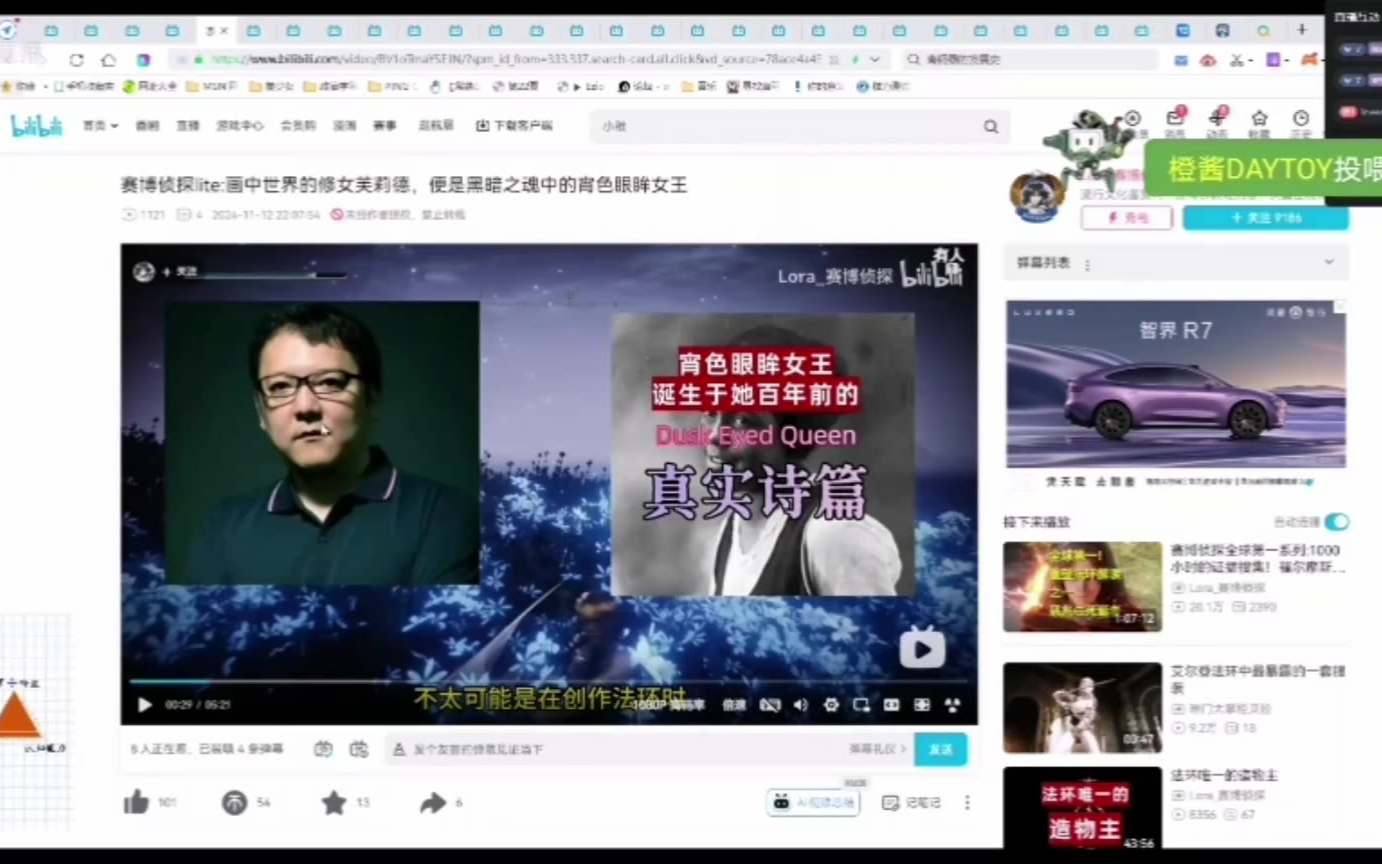Open 直播 (Live) in the top navigation

[x=188, y=126]
